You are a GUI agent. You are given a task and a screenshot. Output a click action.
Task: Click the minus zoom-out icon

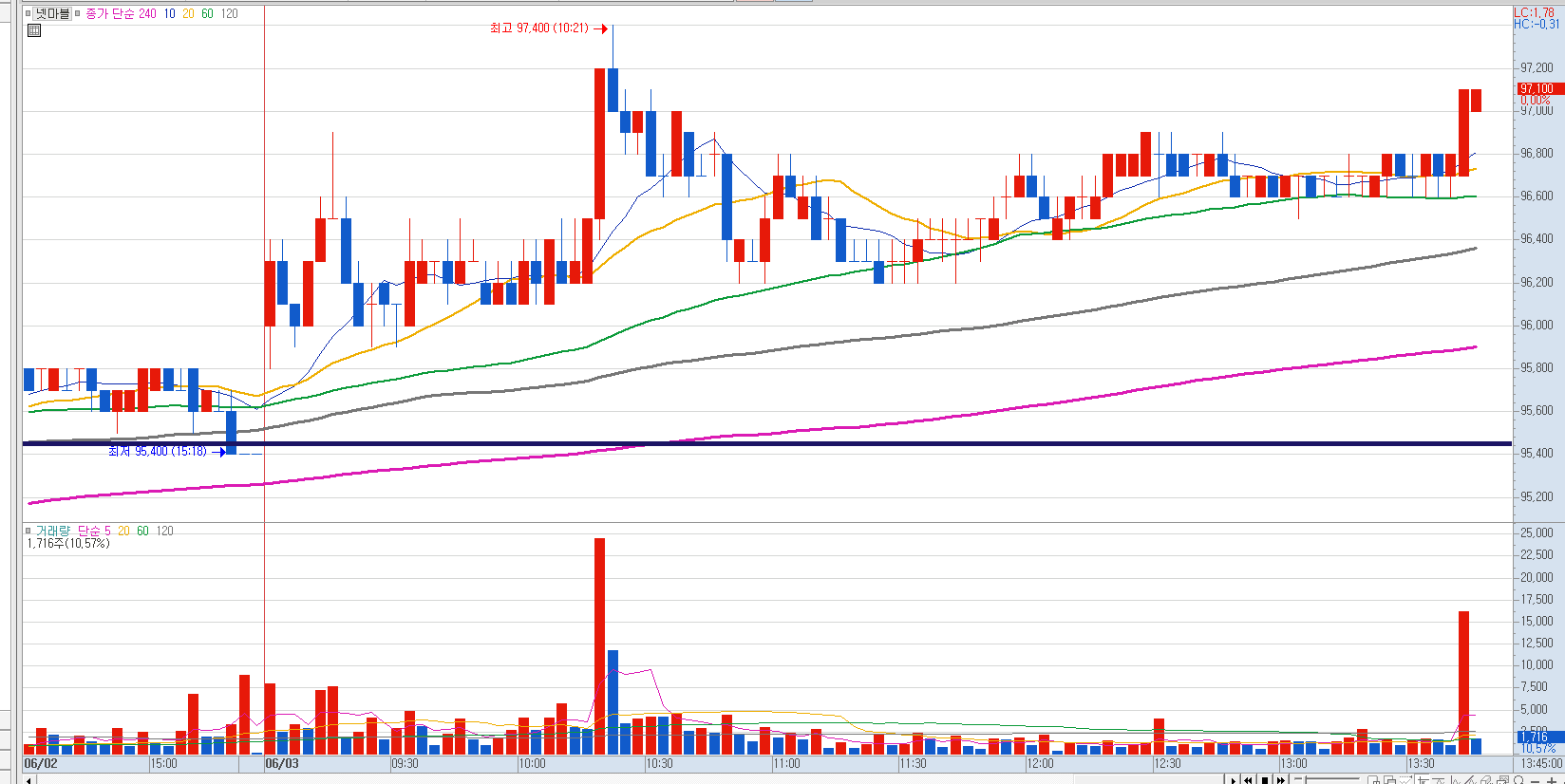(1535, 781)
